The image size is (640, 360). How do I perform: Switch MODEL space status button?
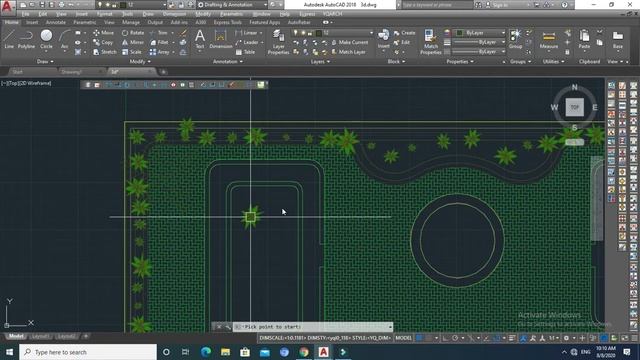coord(404,338)
